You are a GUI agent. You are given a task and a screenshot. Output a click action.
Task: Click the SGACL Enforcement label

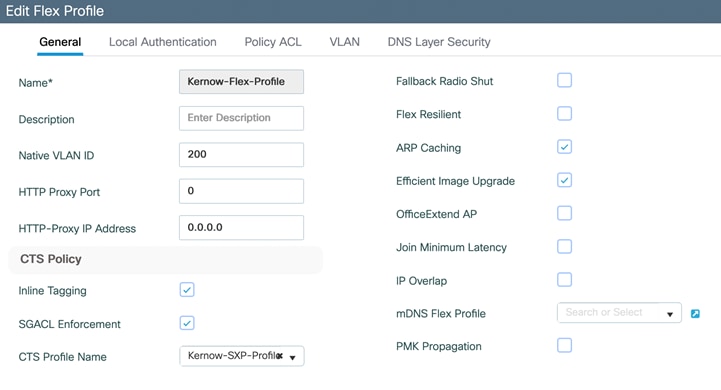click(69, 324)
